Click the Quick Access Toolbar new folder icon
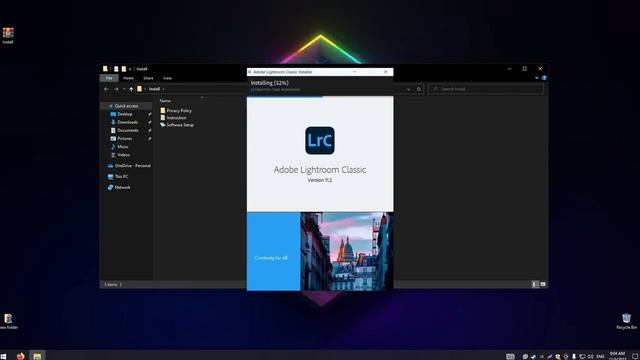 click(x=124, y=69)
